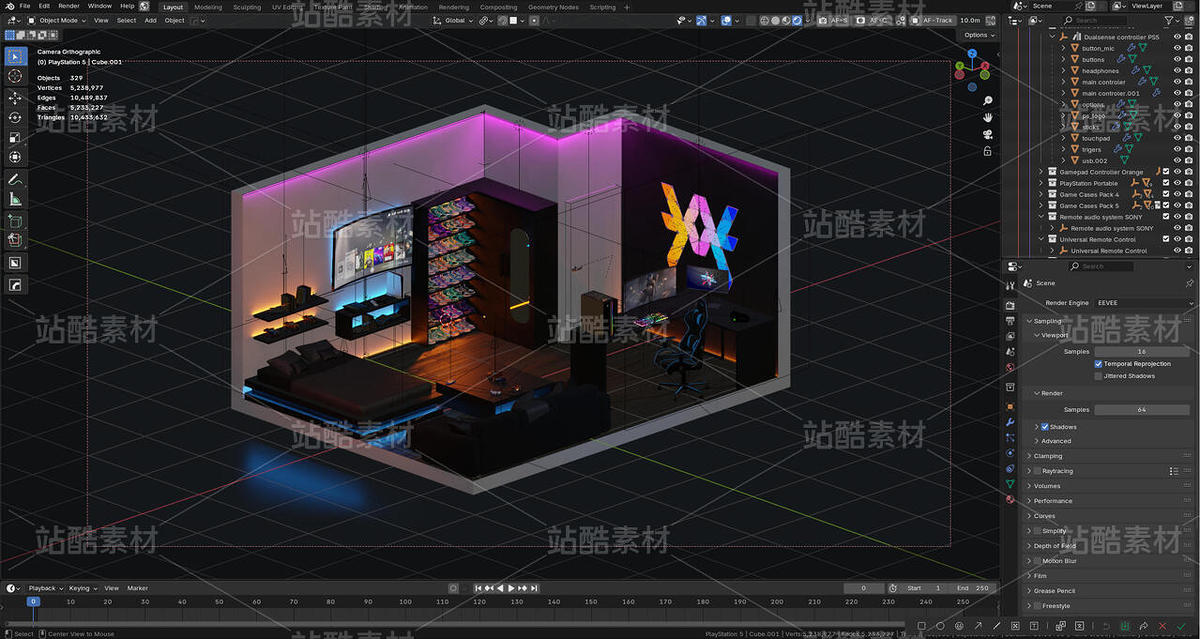The width and height of the screenshot is (1200, 639).
Task: Open the View Layer properties tab icon
Action: pos(1010,335)
